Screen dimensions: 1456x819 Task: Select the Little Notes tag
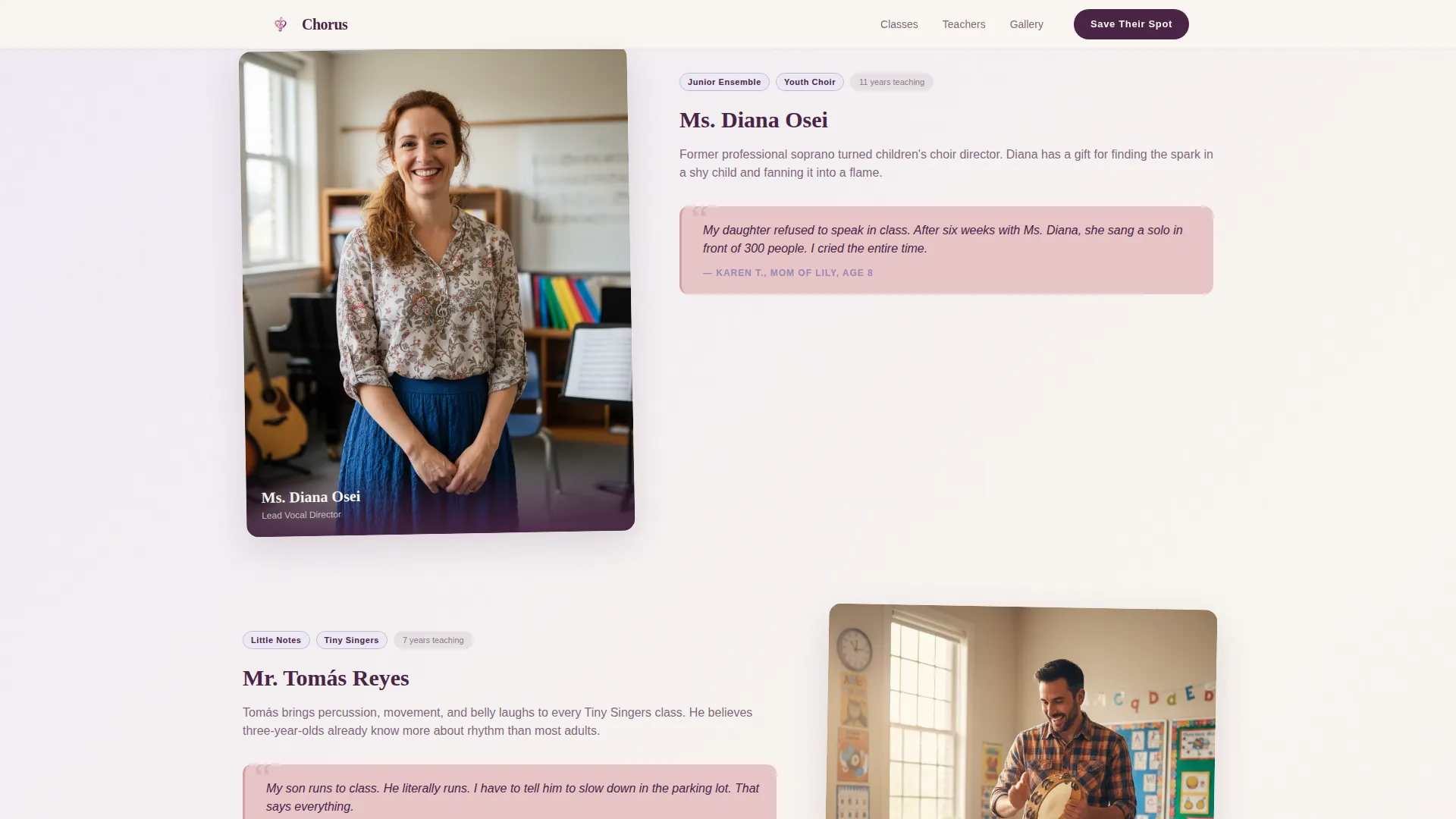click(276, 640)
